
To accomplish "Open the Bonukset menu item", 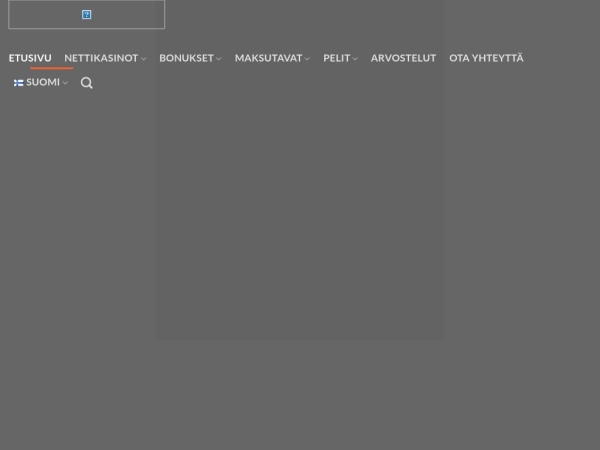I will pyautogui.click(x=186, y=58).
